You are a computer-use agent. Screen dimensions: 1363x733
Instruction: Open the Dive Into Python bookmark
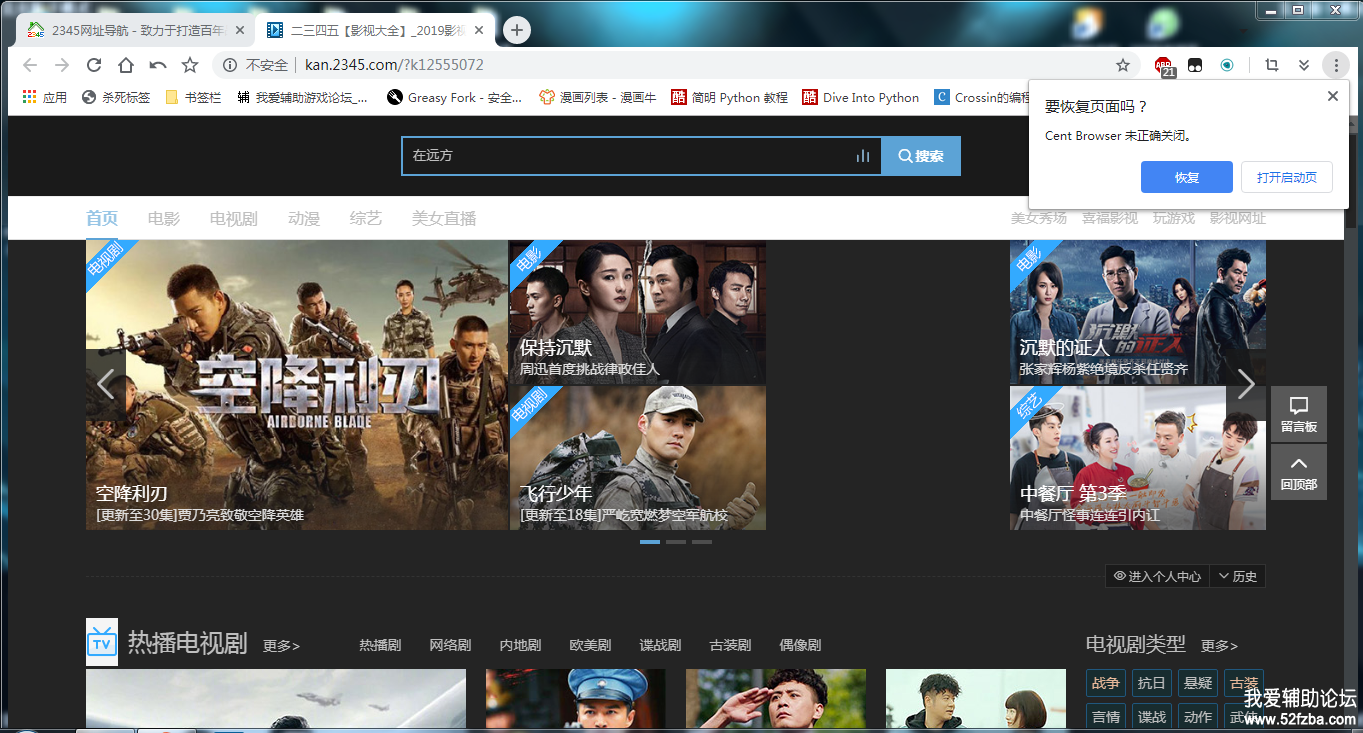(861, 97)
